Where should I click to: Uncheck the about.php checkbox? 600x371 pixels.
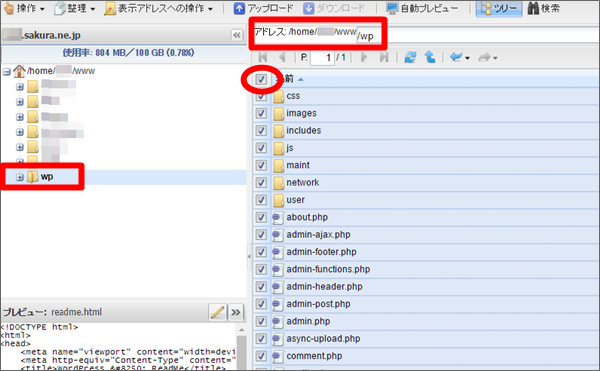(261, 217)
